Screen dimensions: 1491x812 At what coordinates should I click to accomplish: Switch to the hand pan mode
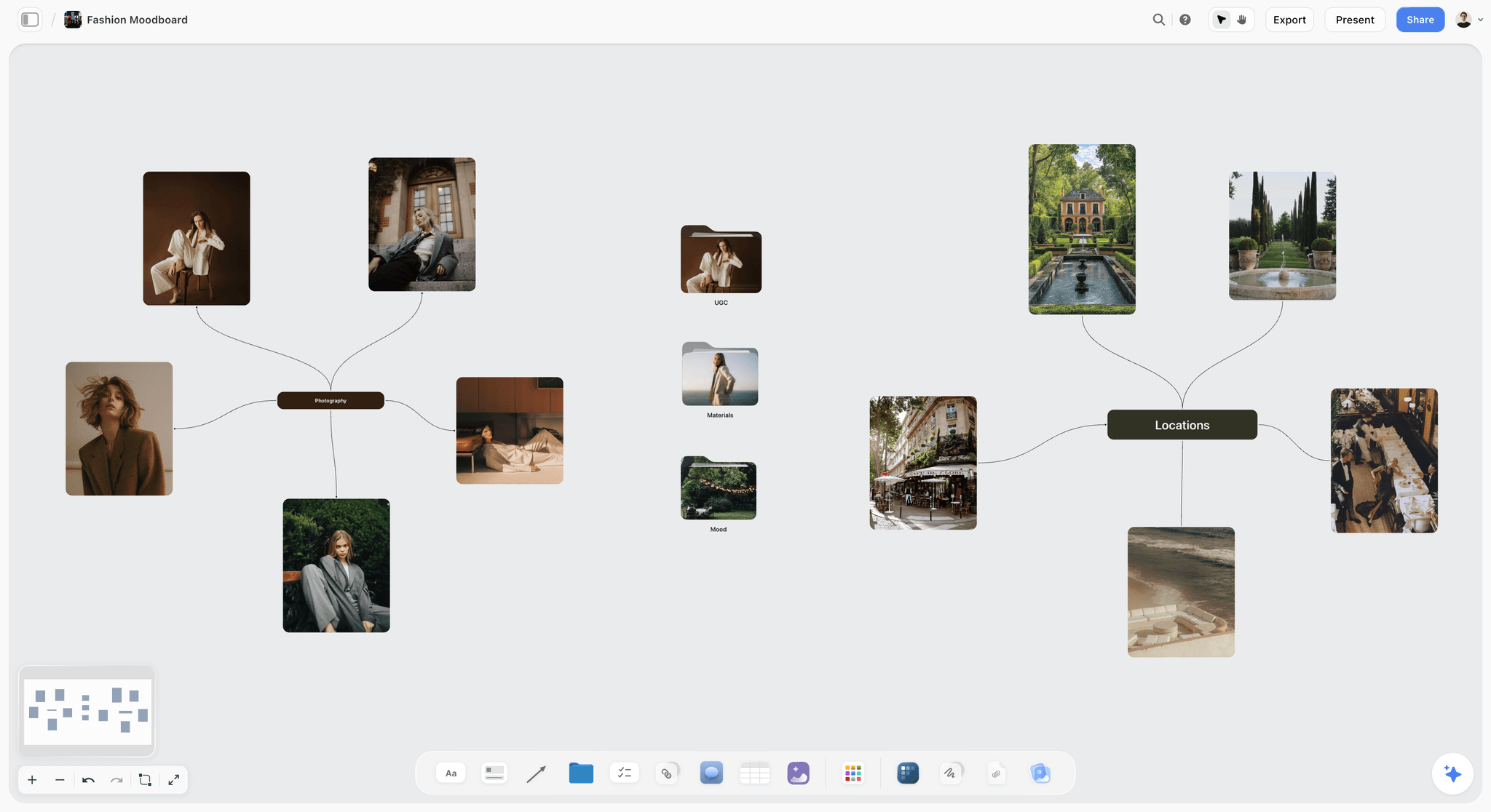(x=1242, y=20)
